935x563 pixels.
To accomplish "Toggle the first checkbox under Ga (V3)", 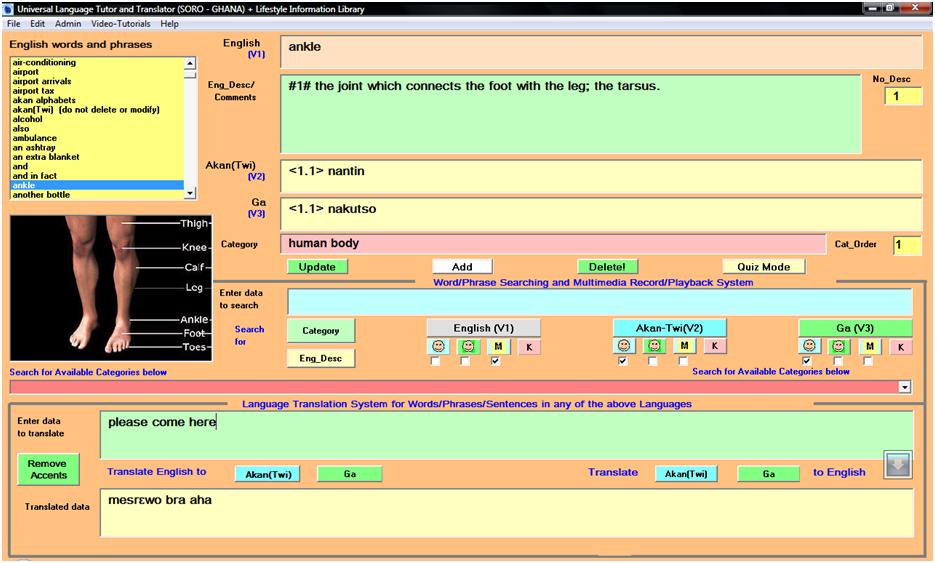I will tap(808, 362).
